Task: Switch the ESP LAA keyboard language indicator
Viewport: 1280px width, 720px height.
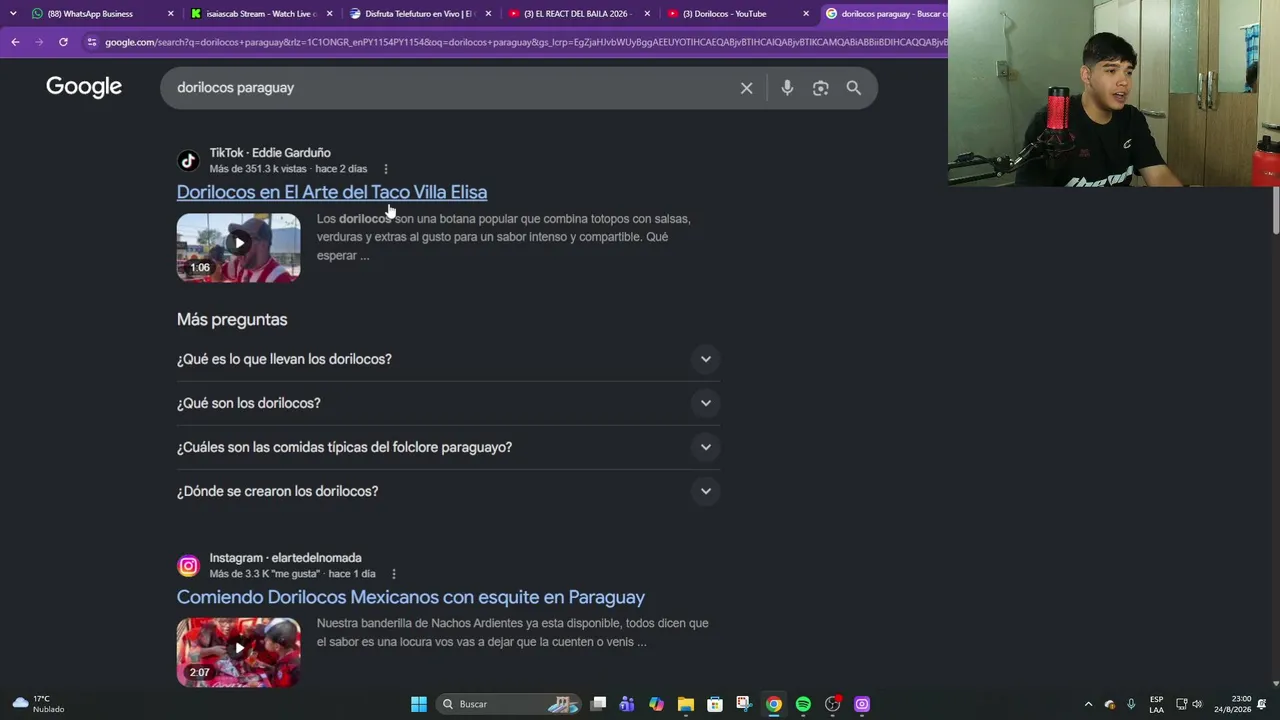Action: (1156, 704)
